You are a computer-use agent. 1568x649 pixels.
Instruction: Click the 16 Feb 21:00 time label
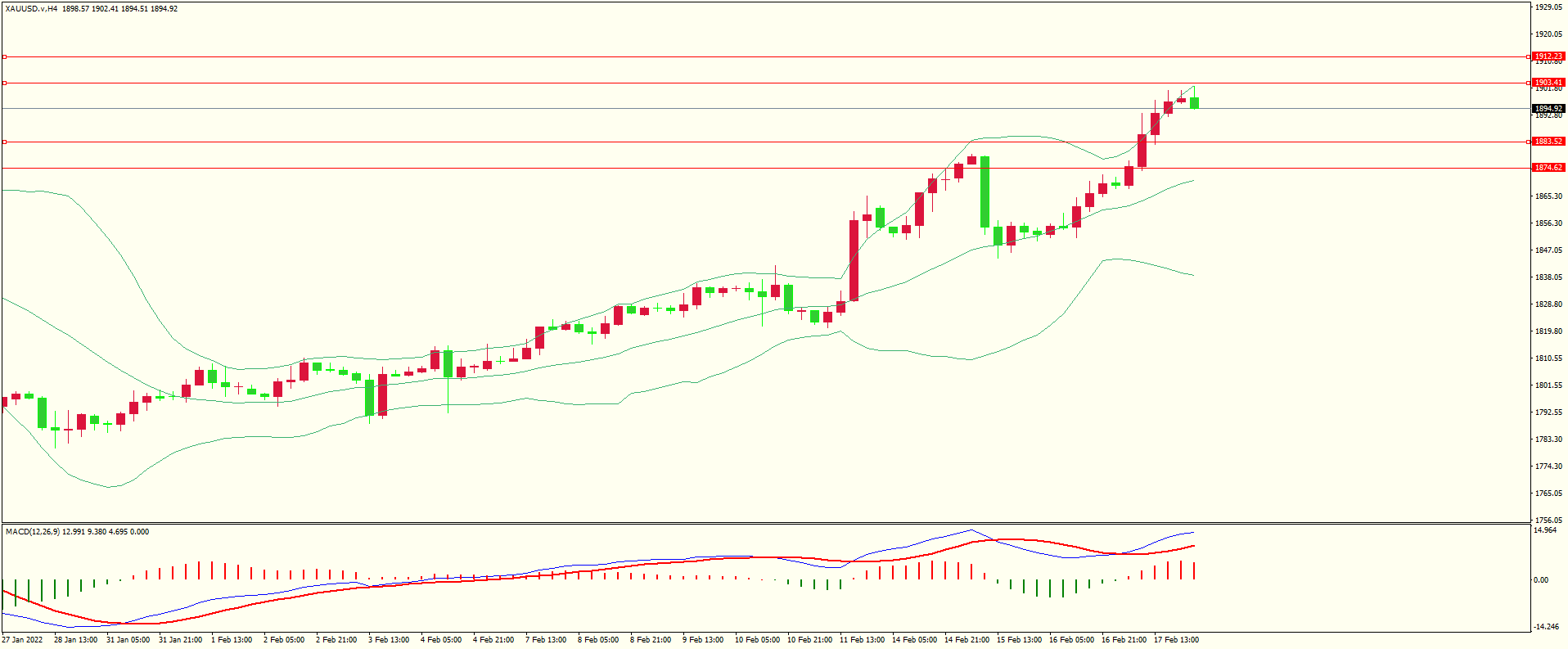pos(1124,640)
